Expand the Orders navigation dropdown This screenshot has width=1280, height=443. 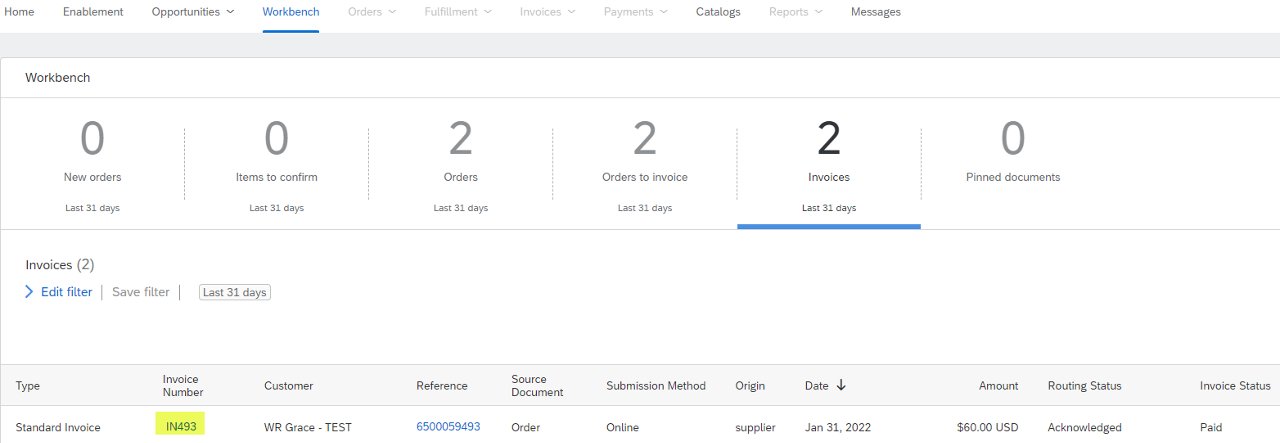tap(372, 12)
